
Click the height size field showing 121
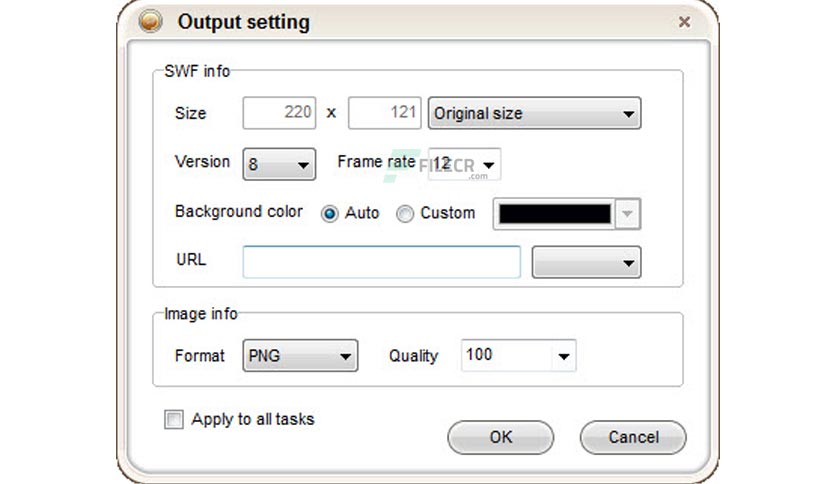[384, 113]
